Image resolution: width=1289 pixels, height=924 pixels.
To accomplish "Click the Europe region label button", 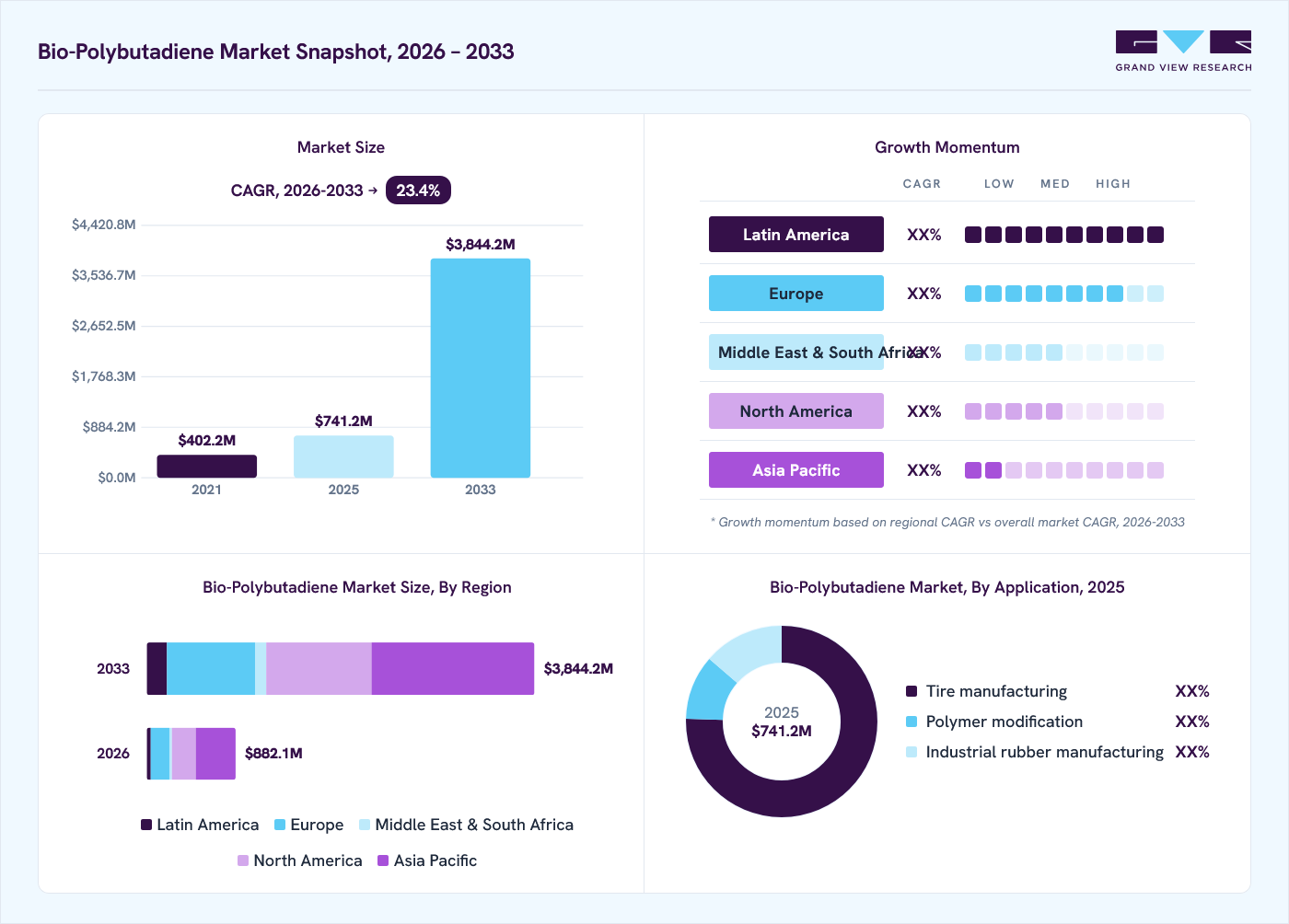I will tap(796, 294).
